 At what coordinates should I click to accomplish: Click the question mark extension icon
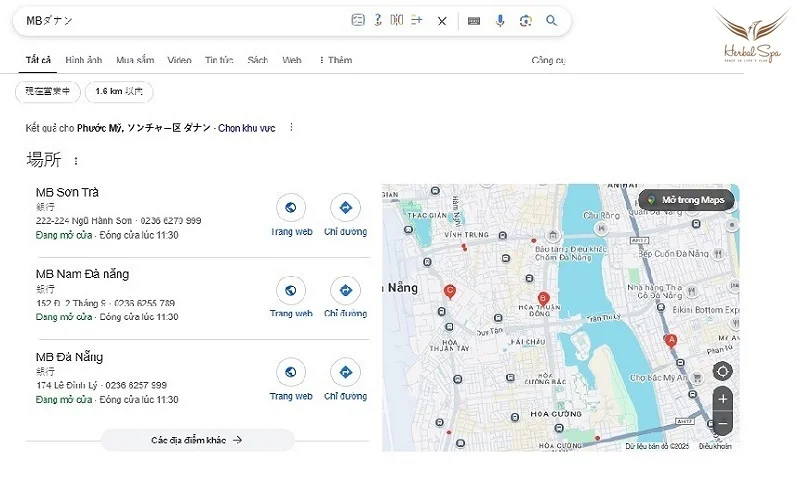pos(378,20)
